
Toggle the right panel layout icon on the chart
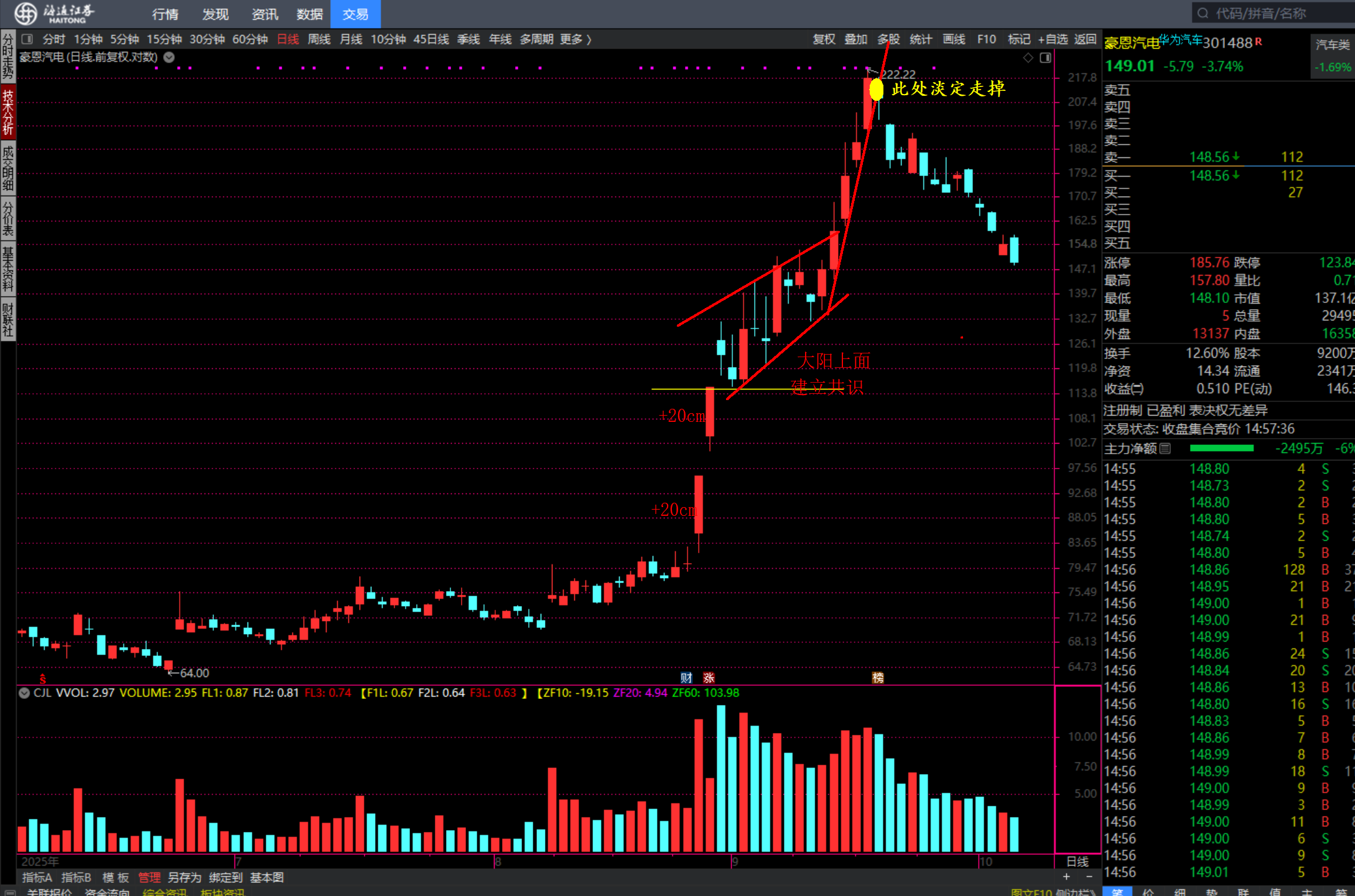[1046, 58]
